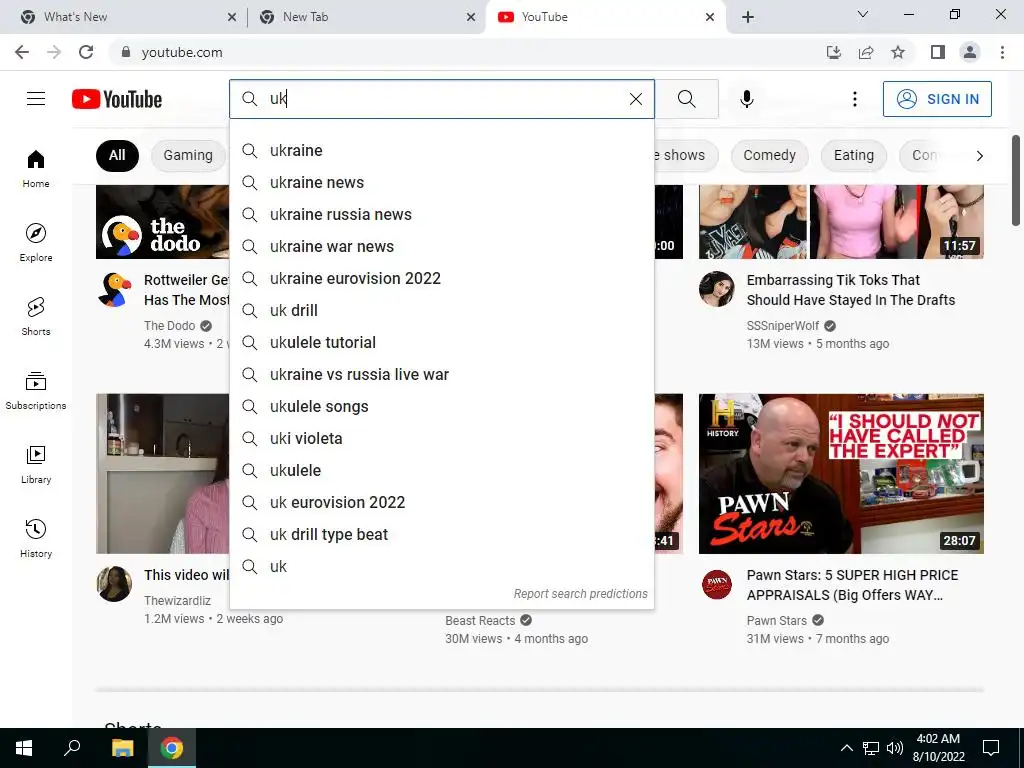Viewport: 1024px width, 768px height.
Task: Reload the page
Action: tap(86, 52)
